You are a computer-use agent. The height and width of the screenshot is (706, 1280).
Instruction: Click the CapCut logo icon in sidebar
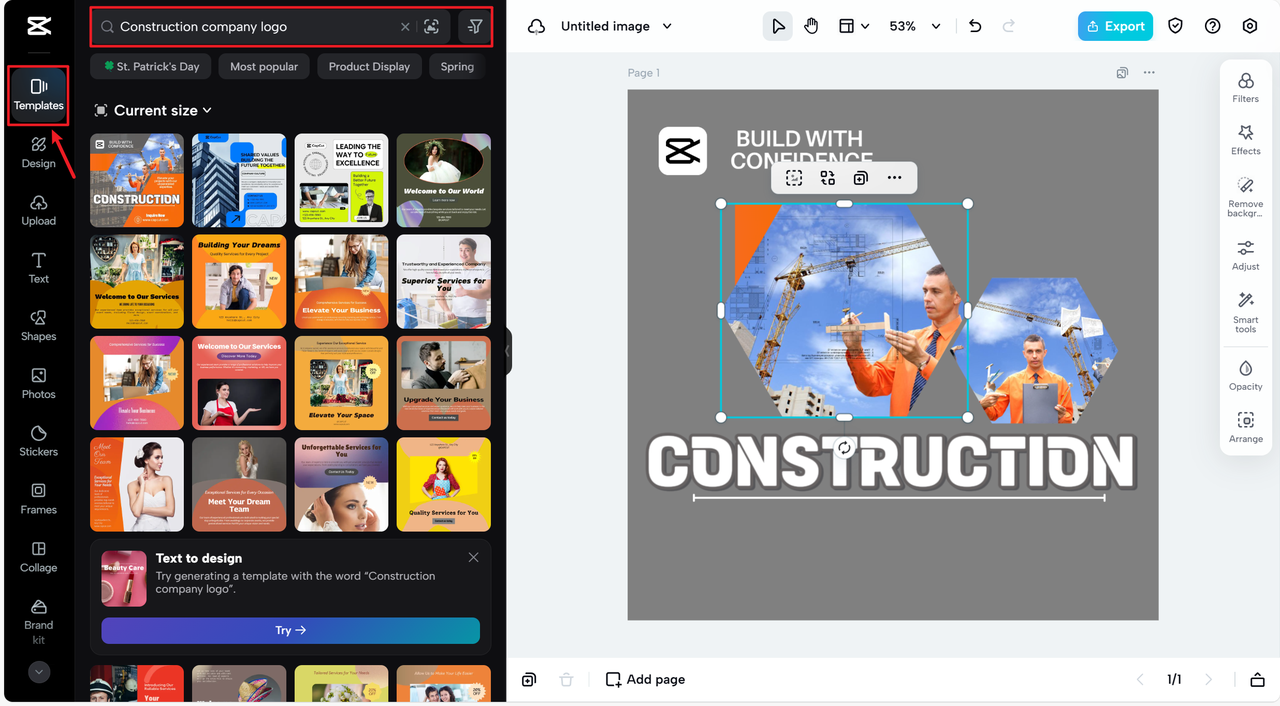[x=39, y=27]
